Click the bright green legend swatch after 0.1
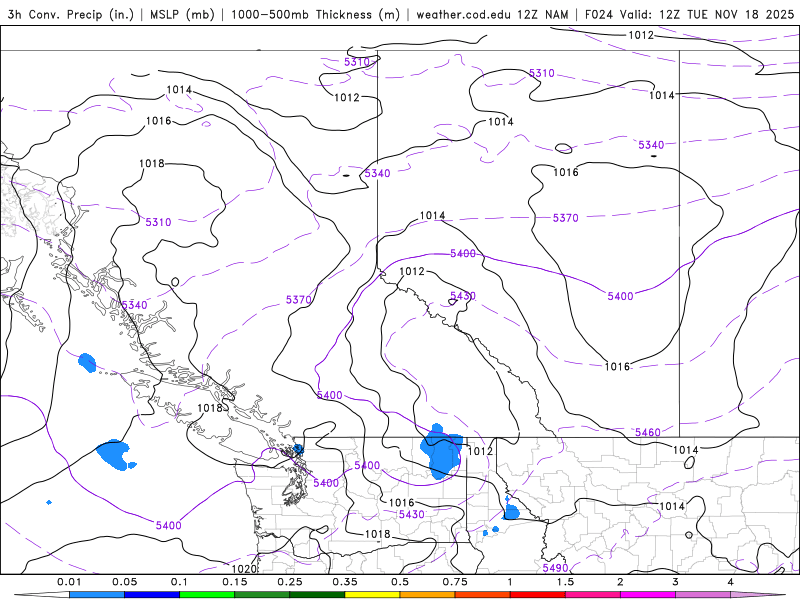 [x=207, y=595]
